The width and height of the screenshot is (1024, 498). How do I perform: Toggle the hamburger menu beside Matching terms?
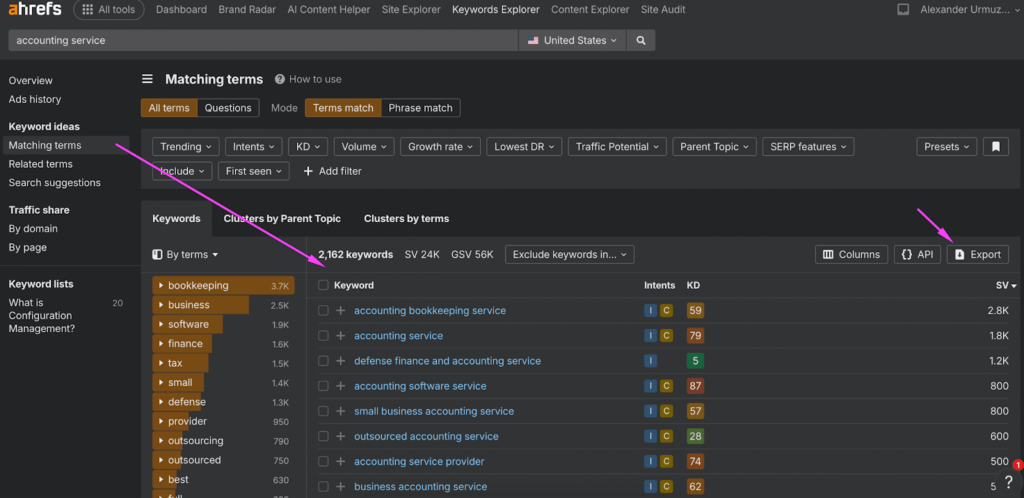[147, 79]
